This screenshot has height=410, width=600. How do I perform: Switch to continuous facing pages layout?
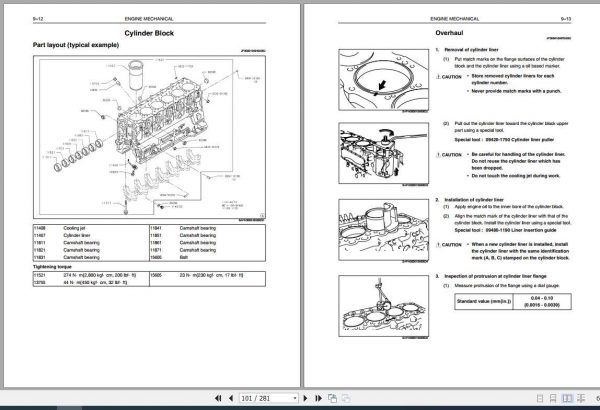pyautogui.click(x=581, y=399)
